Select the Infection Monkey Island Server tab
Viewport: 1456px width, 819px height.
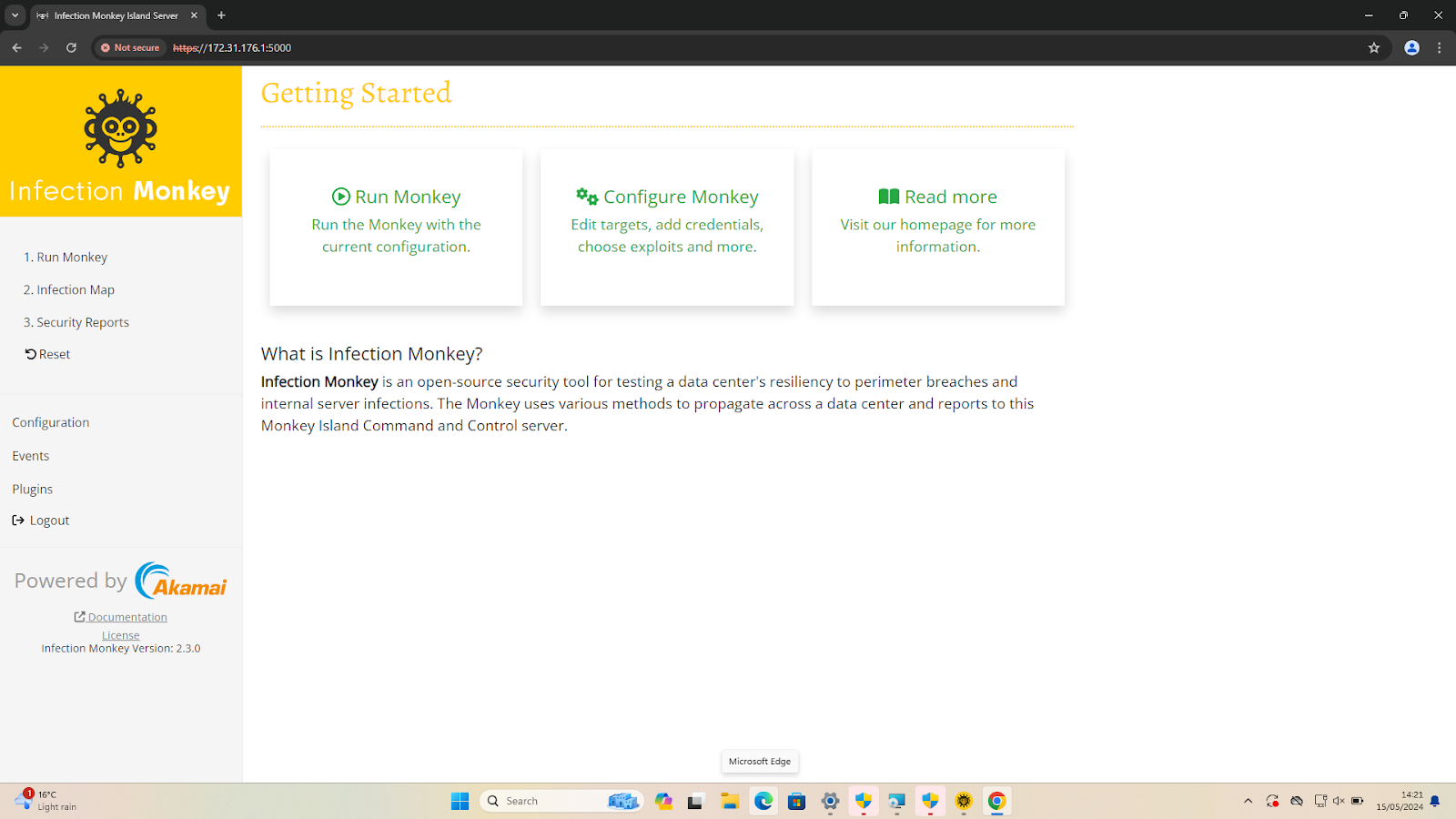(116, 15)
